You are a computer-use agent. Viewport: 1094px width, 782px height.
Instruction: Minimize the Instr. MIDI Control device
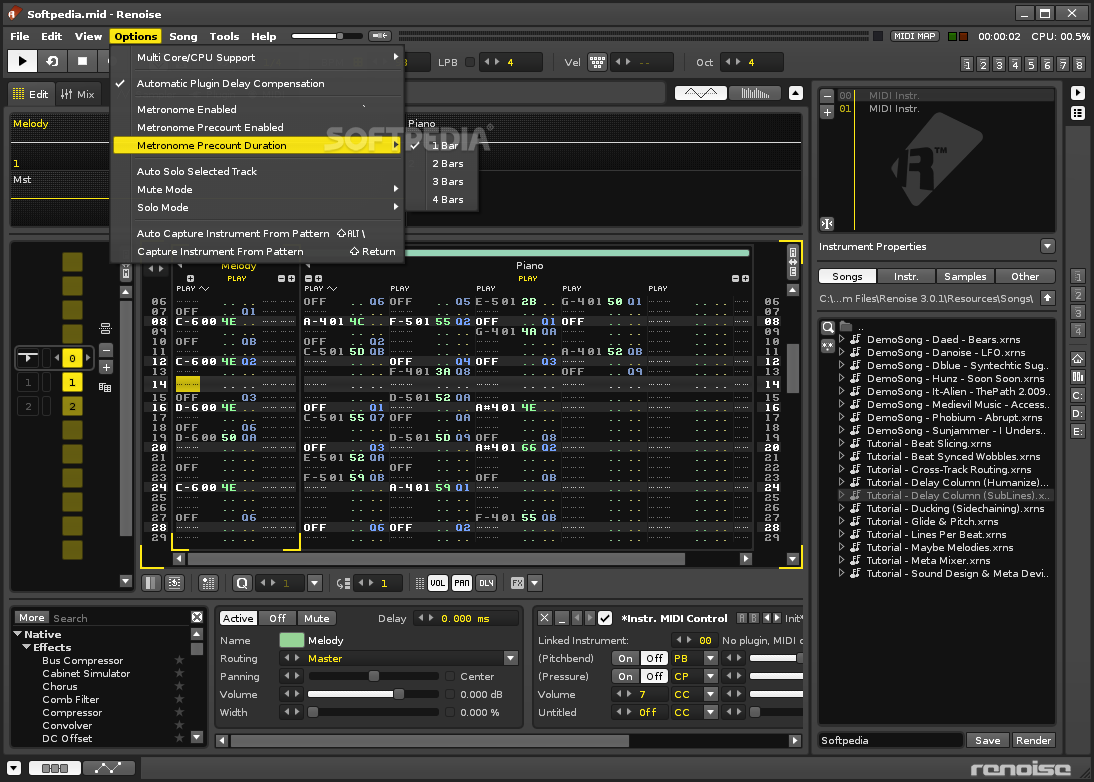pyautogui.click(x=562, y=618)
